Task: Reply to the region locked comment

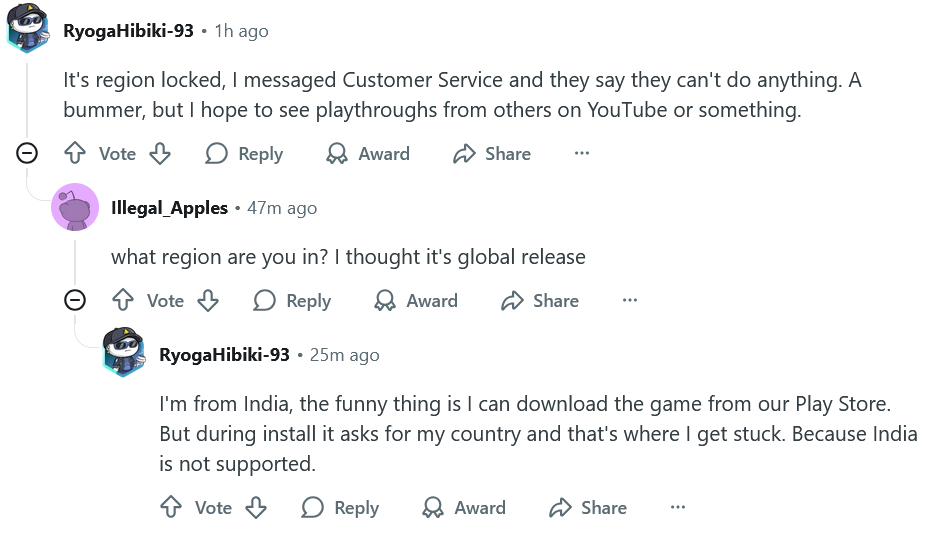Action: click(x=244, y=154)
